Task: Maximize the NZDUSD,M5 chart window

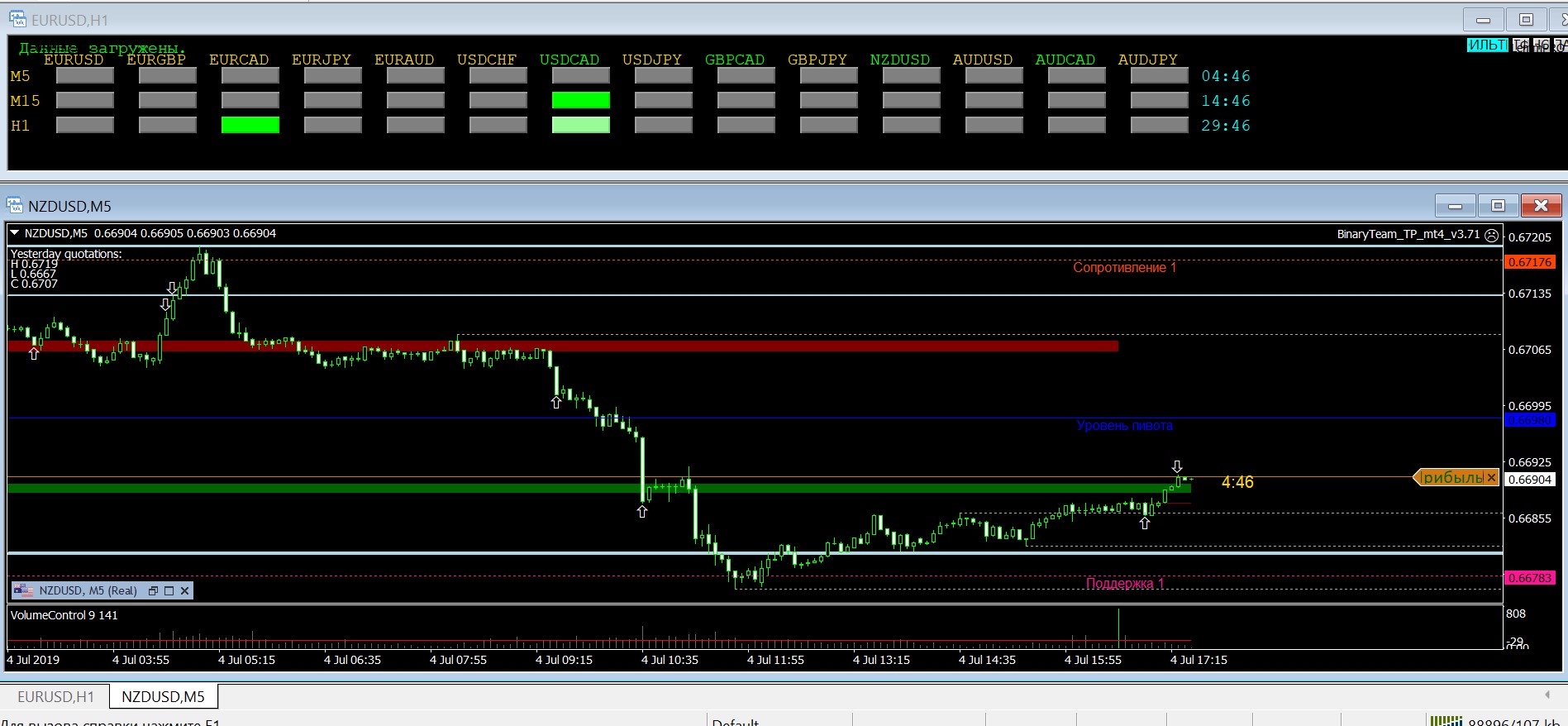Action: pyautogui.click(x=1498, y=205)
